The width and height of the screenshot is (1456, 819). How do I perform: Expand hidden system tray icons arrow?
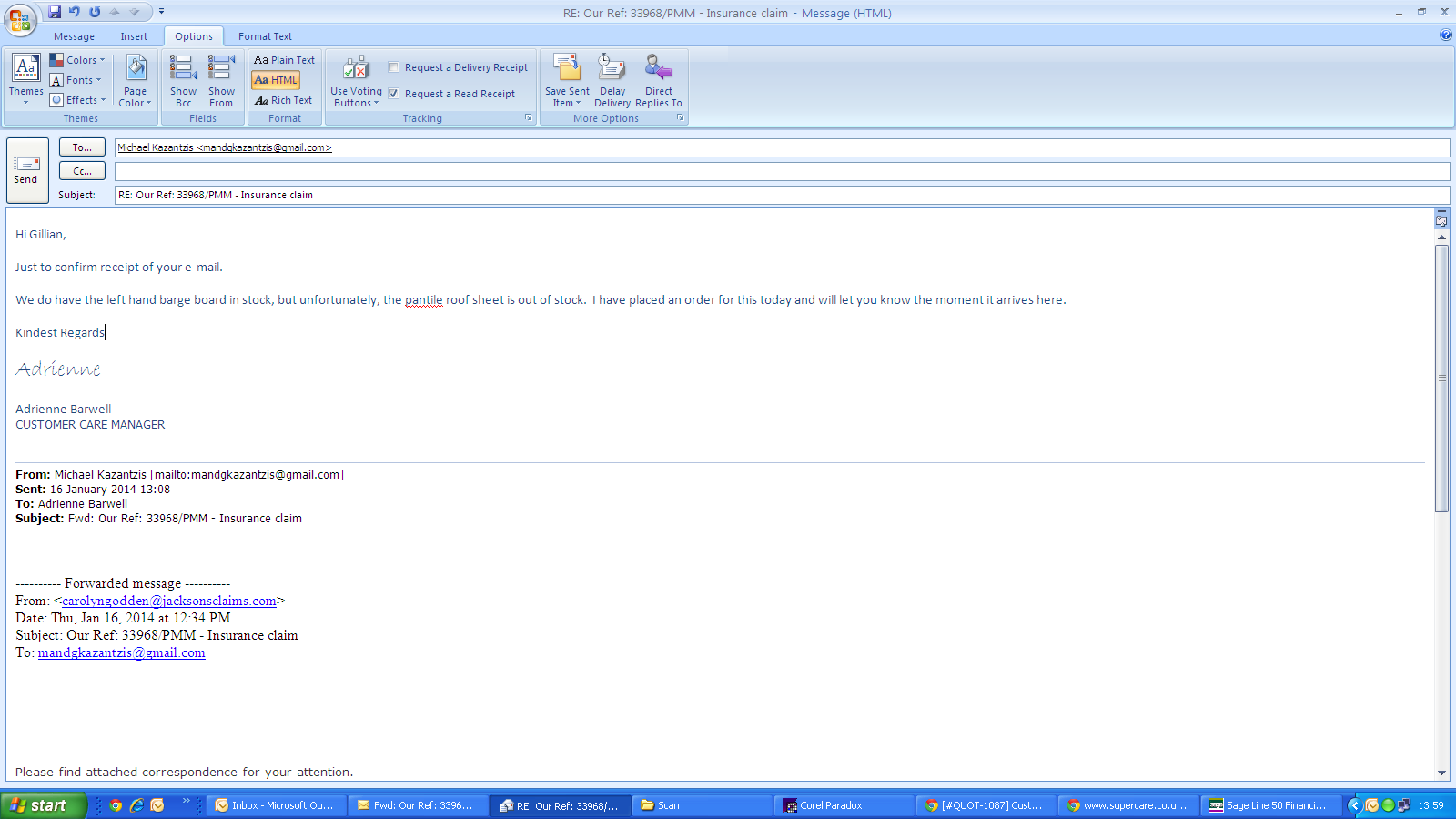1354,805
